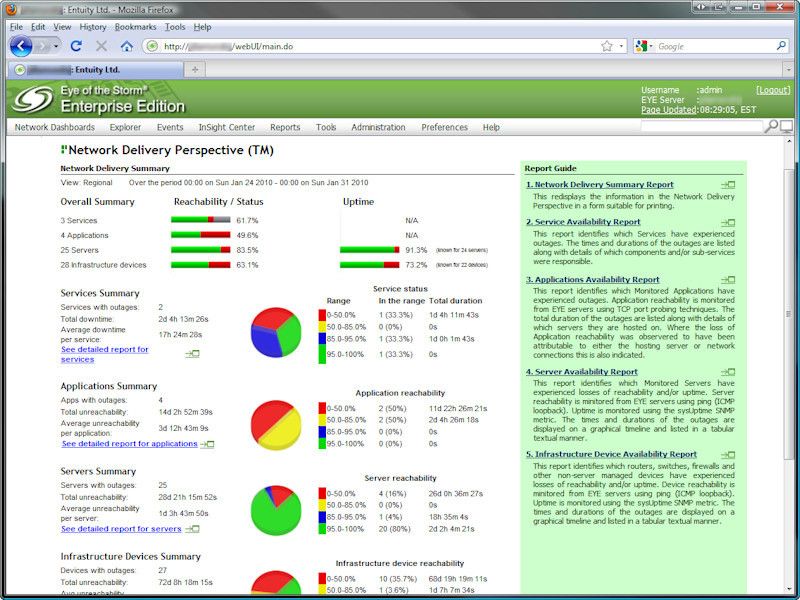Open the Firefox Bookmarks menu

pyautogui.click(x=136, y=27)
